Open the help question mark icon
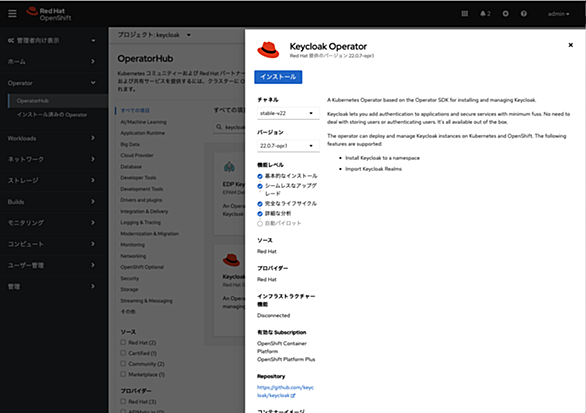586x413 pixels. point(524,14)
